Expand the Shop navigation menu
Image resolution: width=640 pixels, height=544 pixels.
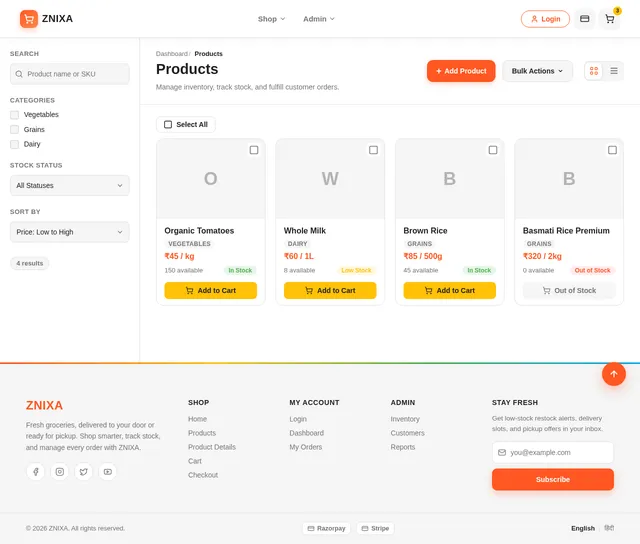(271, 19)
